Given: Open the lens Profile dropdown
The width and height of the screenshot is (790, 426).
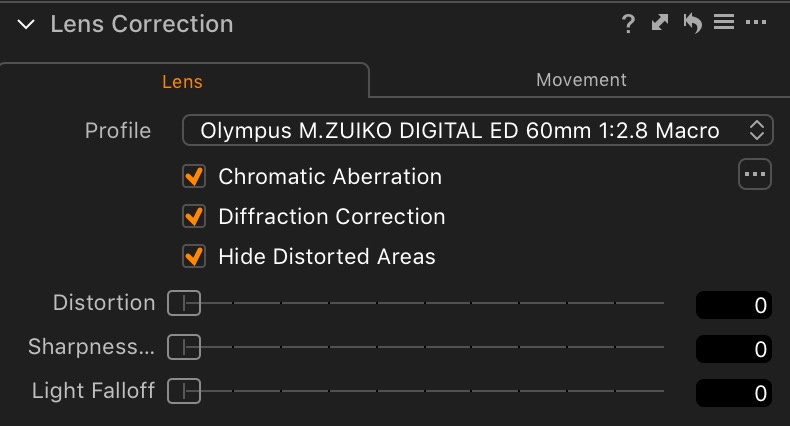Looking at the screenshot, I should tap(477, 130).
